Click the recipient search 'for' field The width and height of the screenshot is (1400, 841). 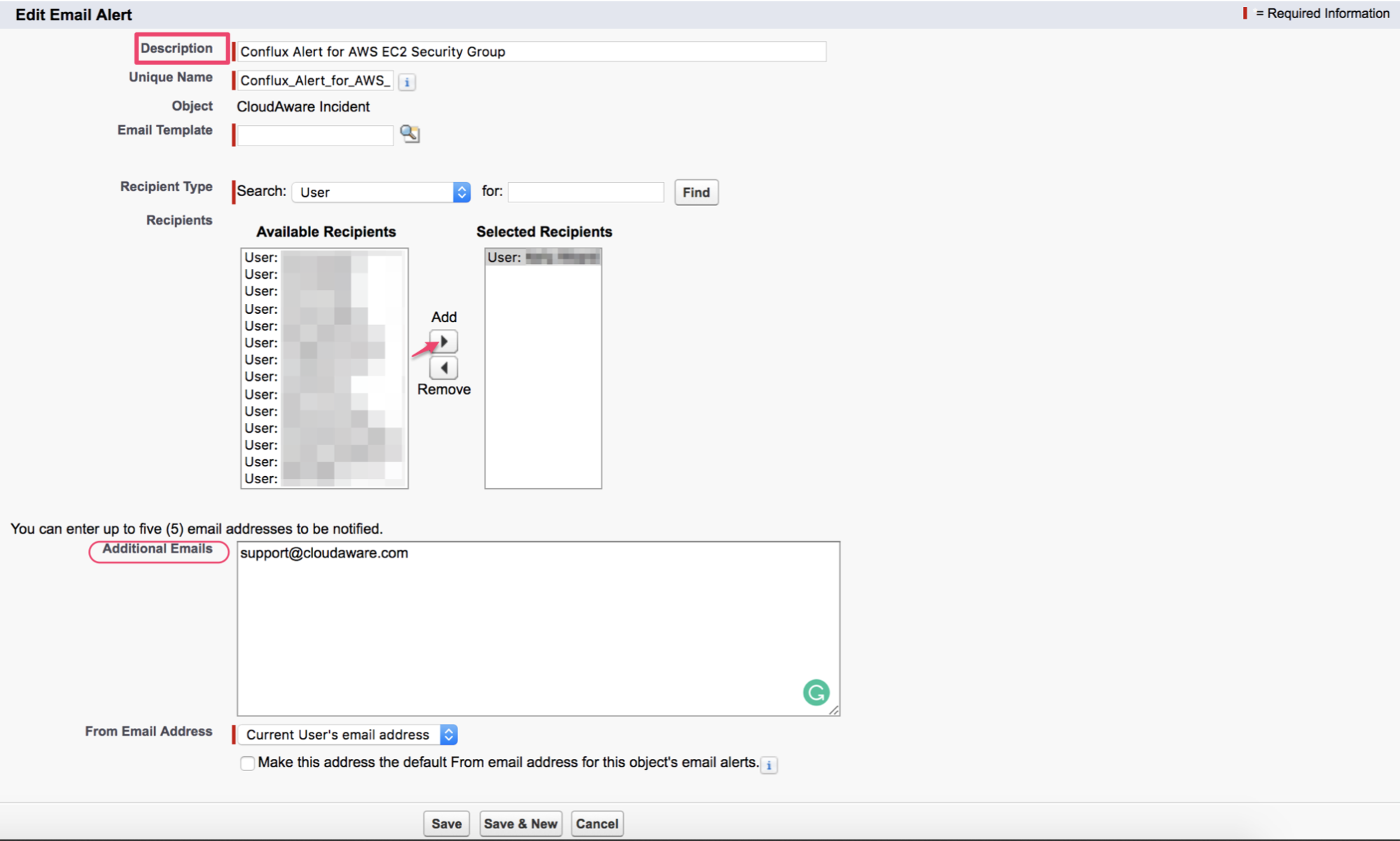coord(585,192)
